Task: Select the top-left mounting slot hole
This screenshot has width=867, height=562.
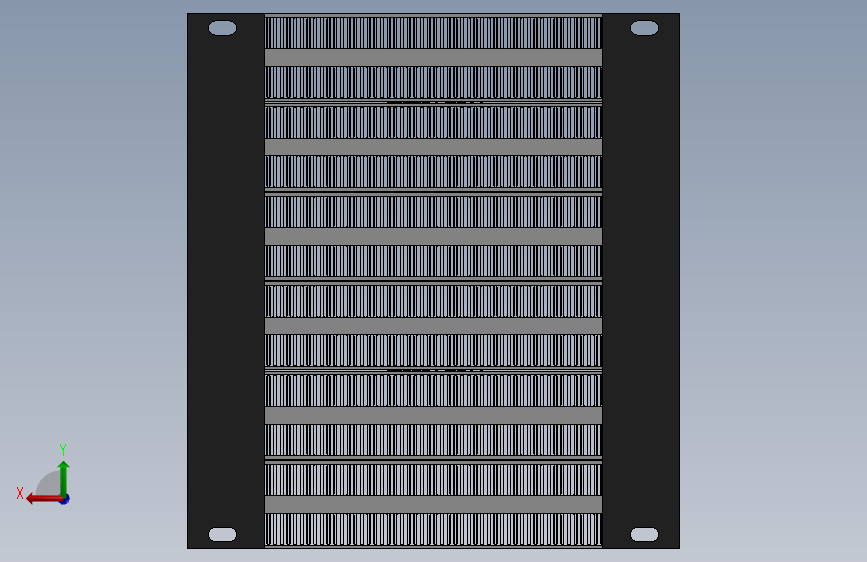Action: pos(222,28)
